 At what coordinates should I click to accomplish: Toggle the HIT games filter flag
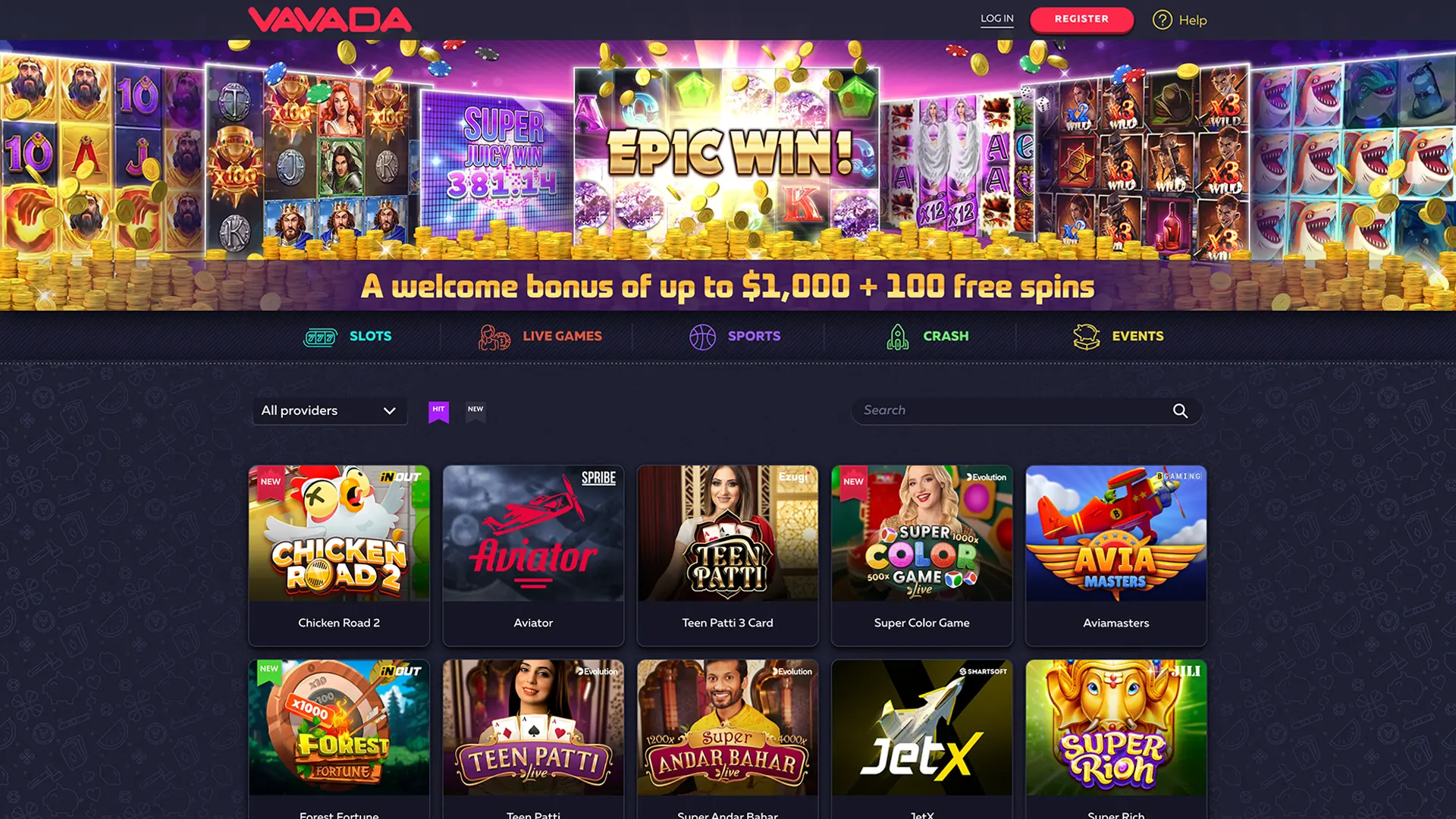[x=438, y=412]
